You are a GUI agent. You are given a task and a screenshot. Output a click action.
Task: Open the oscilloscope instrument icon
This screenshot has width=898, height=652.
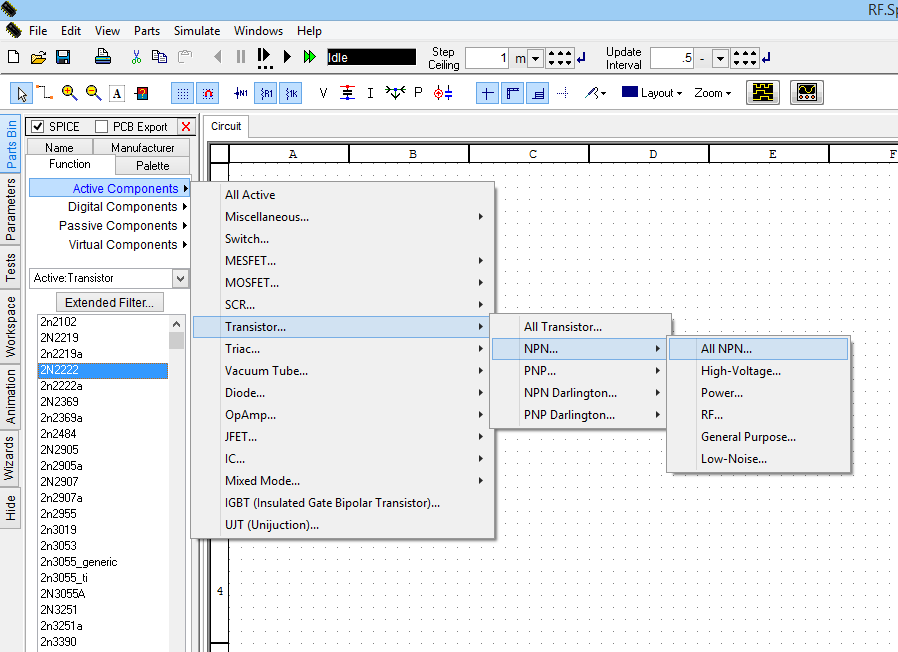pyautogui.click(x=806, y=93)
